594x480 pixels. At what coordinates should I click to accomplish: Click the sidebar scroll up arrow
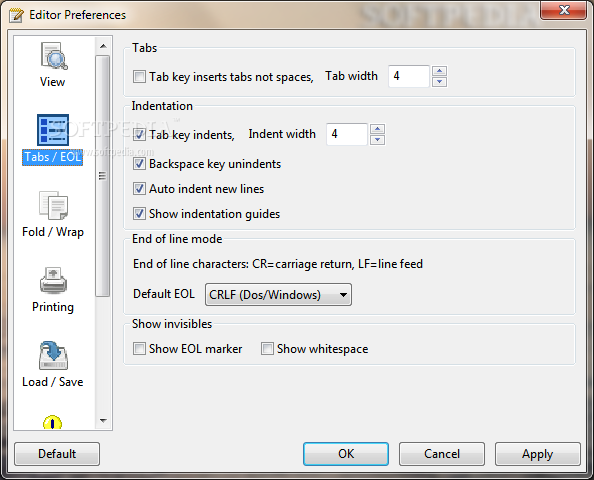pyautogui.click(x=103, y=46)
